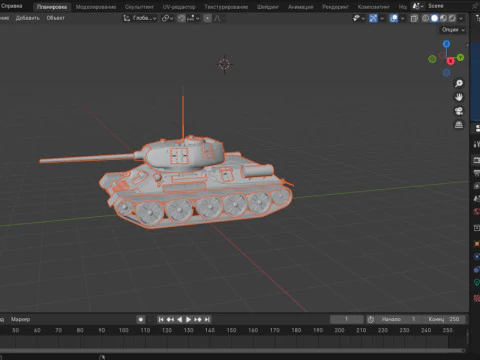Click the Scene name field
Screen dimensions: 480x360
[448, 6]
